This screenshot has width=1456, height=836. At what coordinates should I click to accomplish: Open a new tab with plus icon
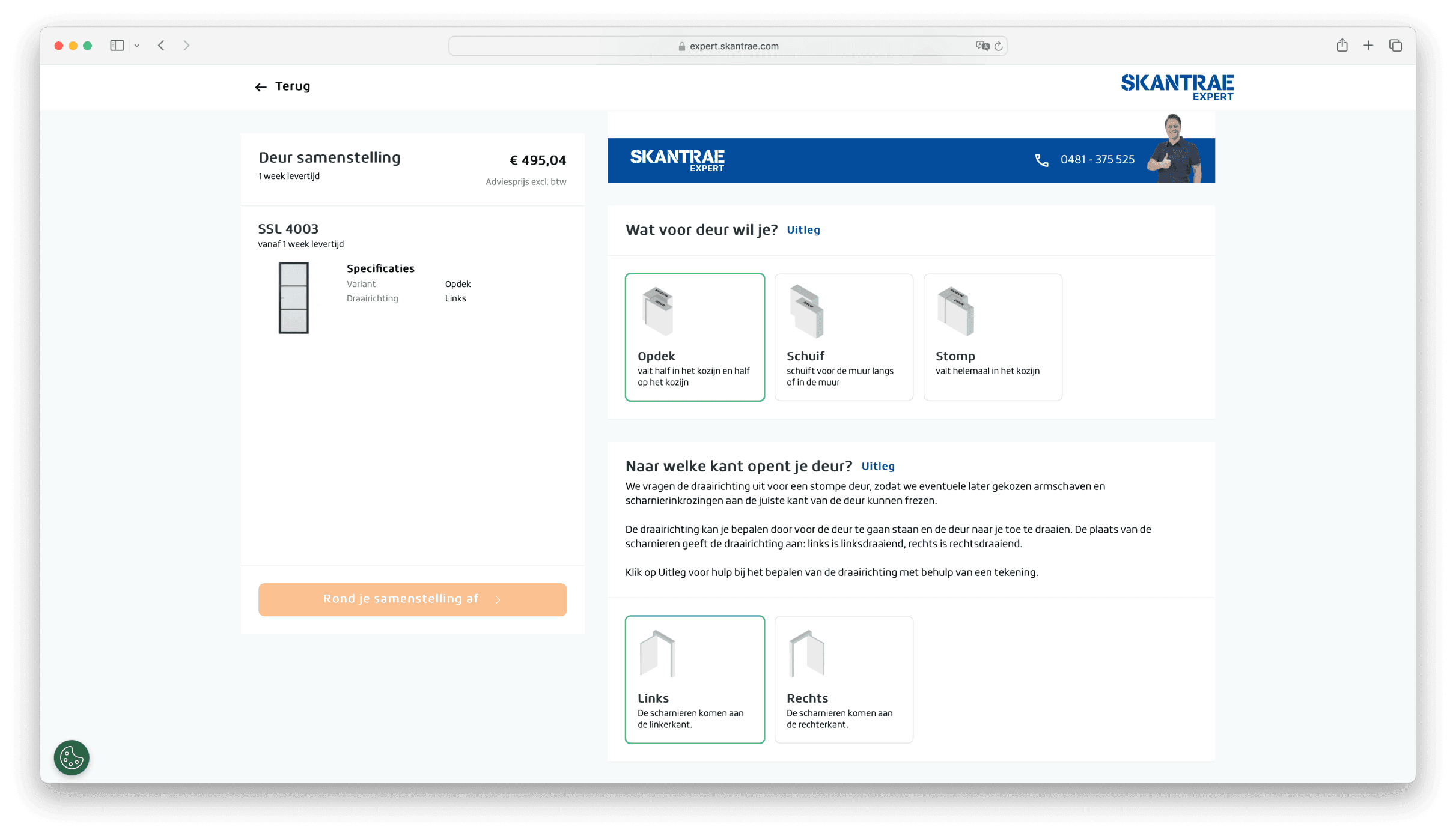pos(1368,46)
